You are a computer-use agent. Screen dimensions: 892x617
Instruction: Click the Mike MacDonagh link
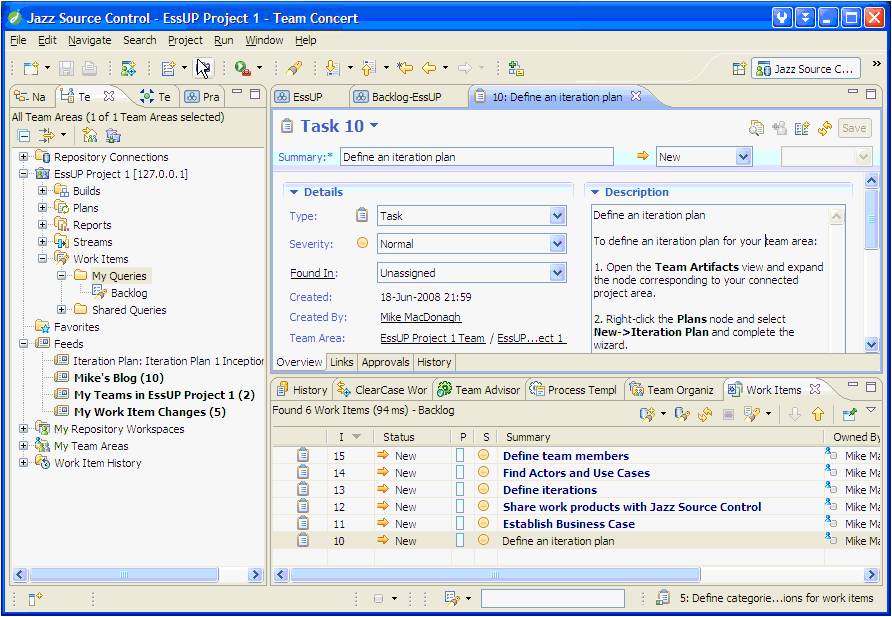coord(420,317)
